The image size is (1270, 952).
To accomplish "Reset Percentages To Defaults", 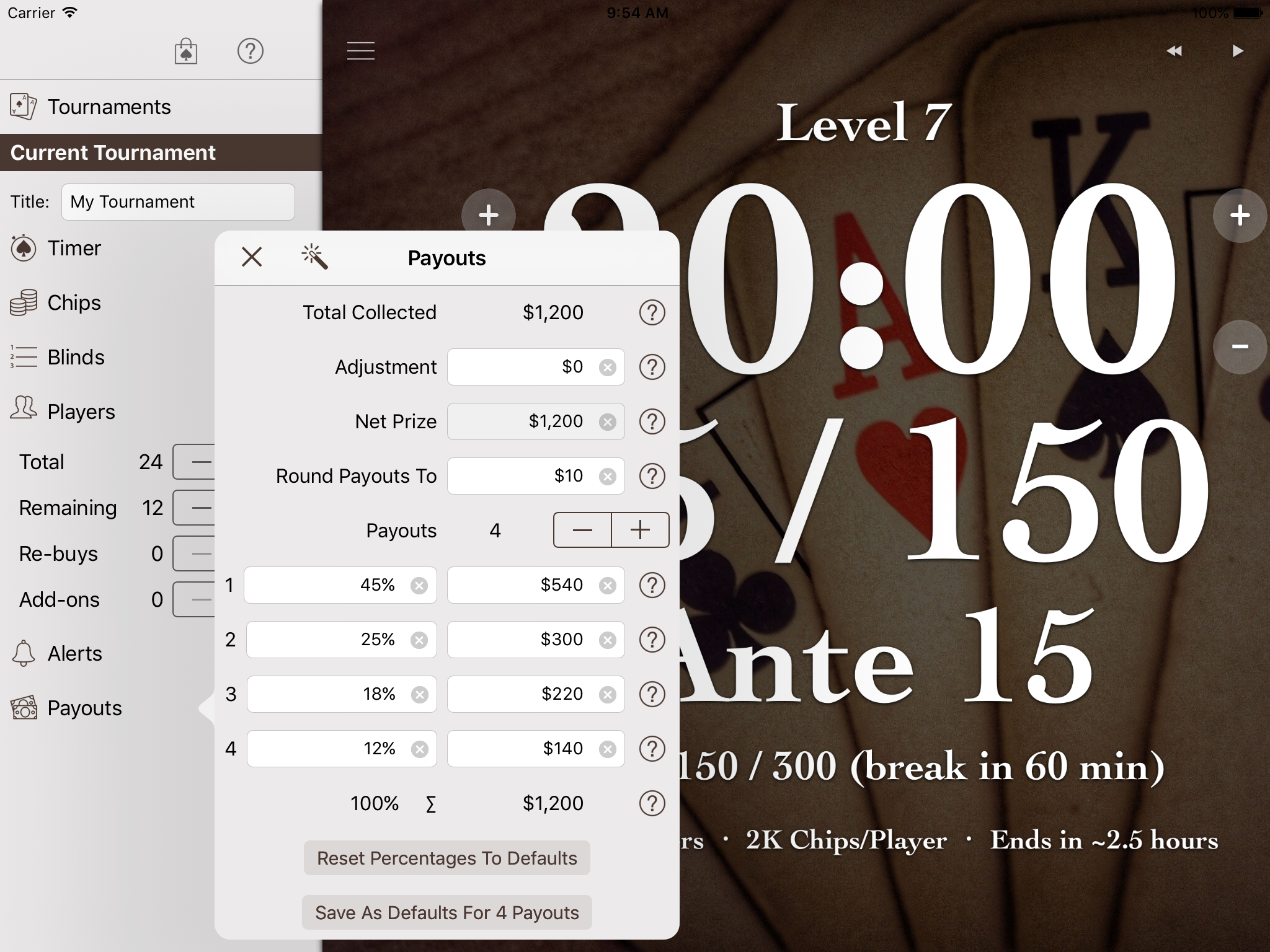I will [x=447, y=858].
